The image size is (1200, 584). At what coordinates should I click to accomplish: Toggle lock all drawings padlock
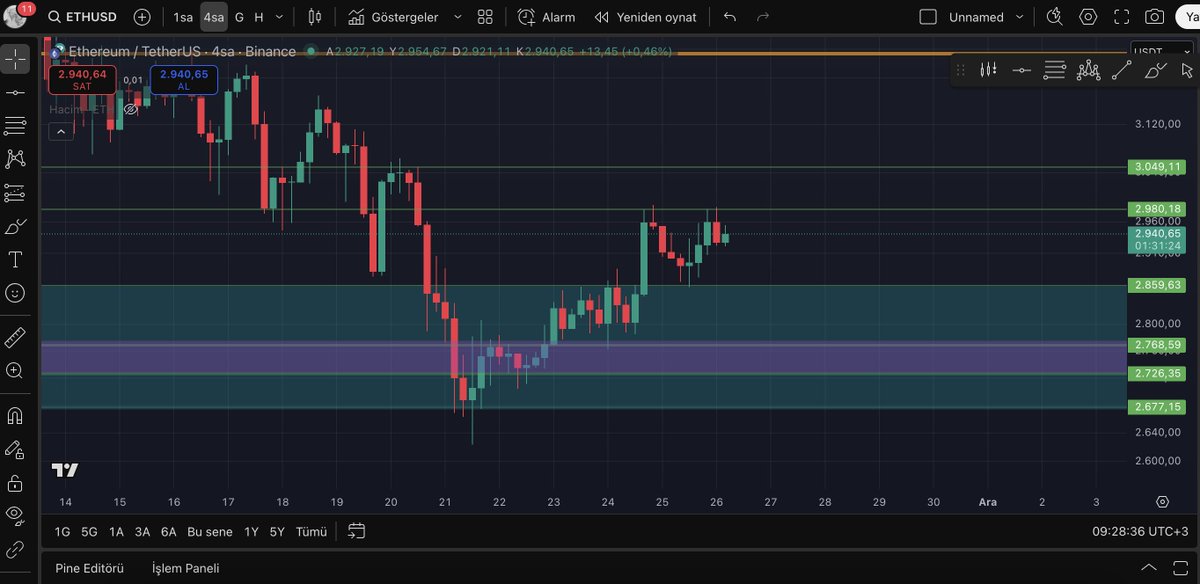click(15, 483)
